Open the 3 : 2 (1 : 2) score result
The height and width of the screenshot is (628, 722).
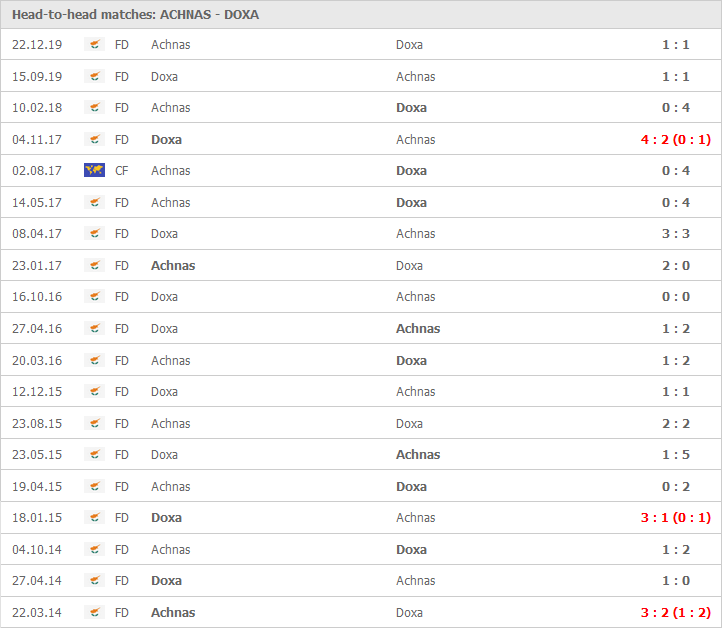click(x=675, y=613)
